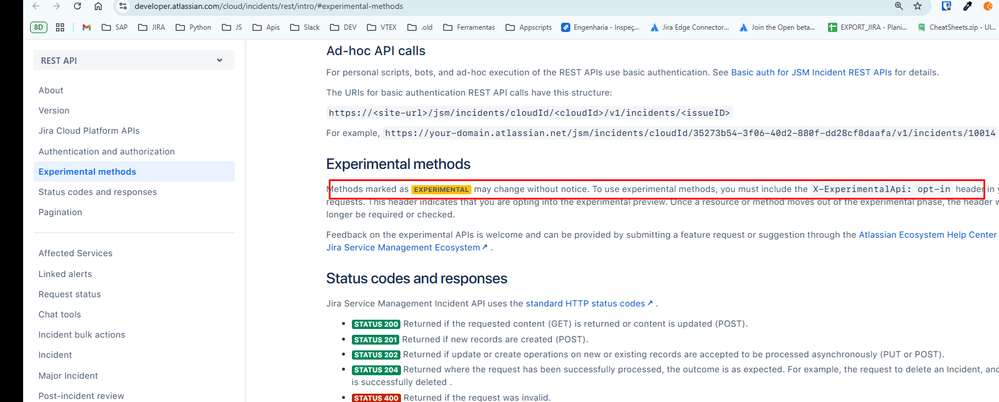Open Request status API group
The image size is (999, 402).
coord(69,294)
